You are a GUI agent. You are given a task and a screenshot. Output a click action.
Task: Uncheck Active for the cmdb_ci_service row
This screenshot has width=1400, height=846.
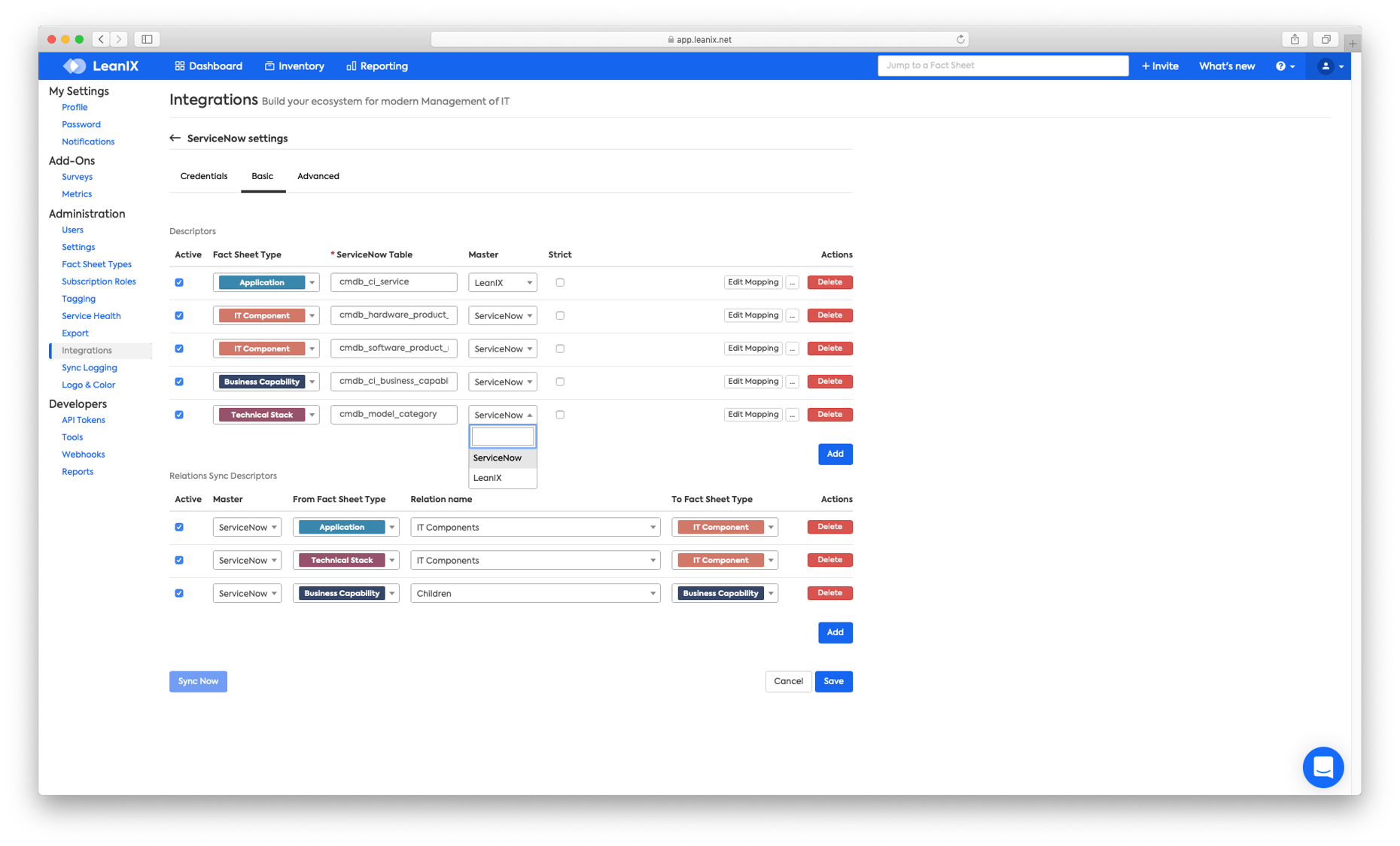point(179,282)
